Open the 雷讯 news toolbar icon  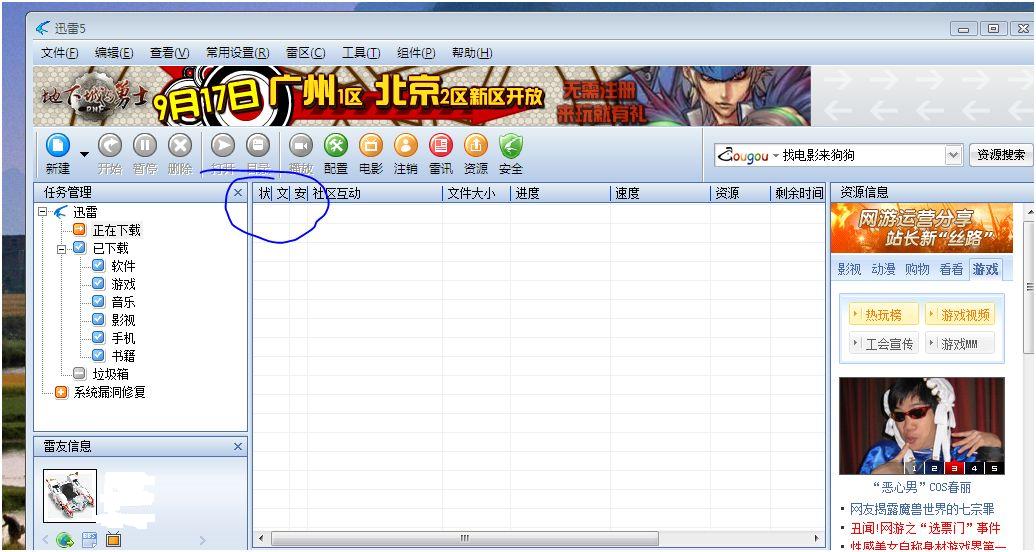[x=441, y=146]
